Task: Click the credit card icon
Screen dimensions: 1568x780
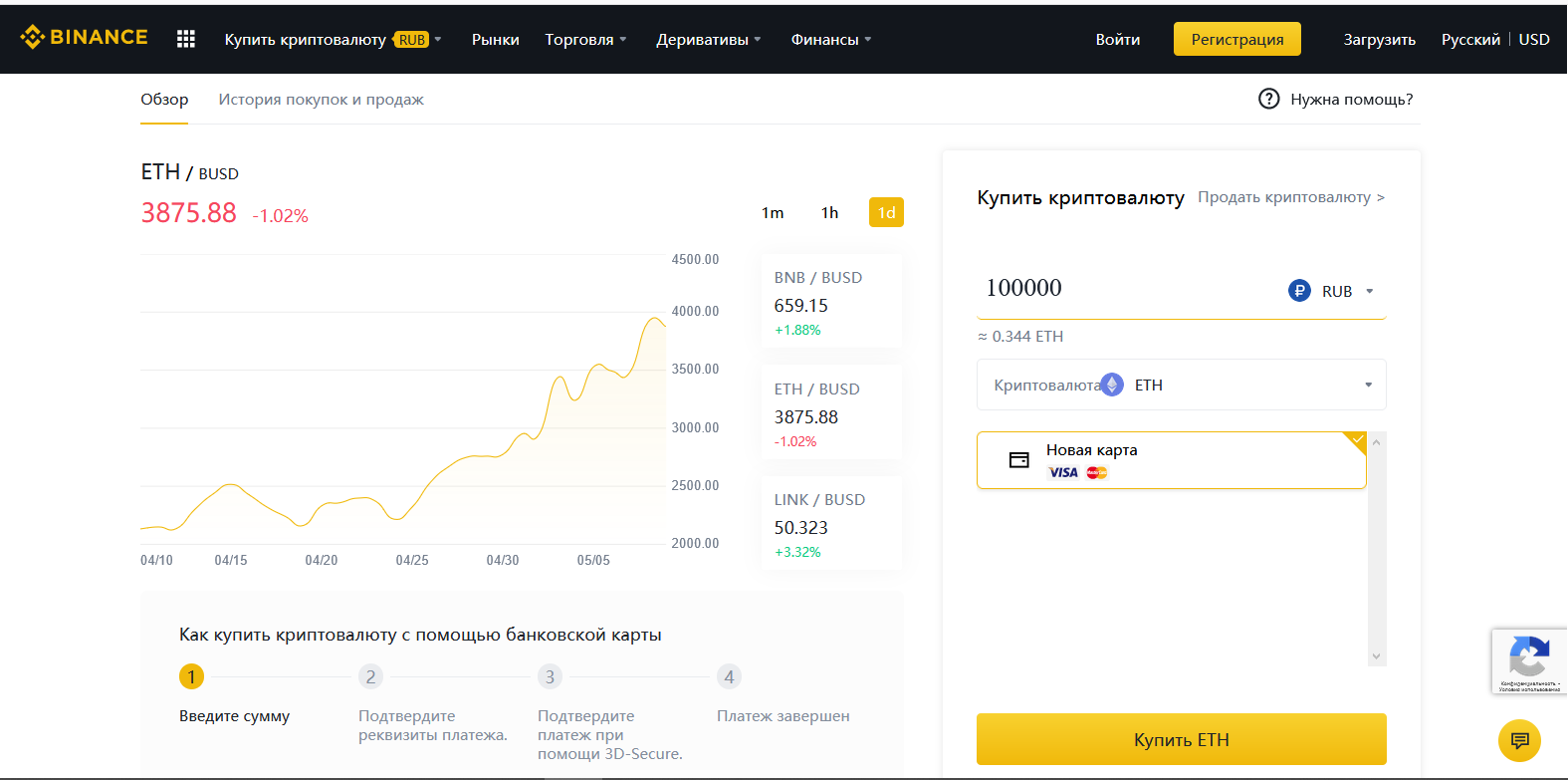Action: pyautogui.click(x=1019, y=460)
